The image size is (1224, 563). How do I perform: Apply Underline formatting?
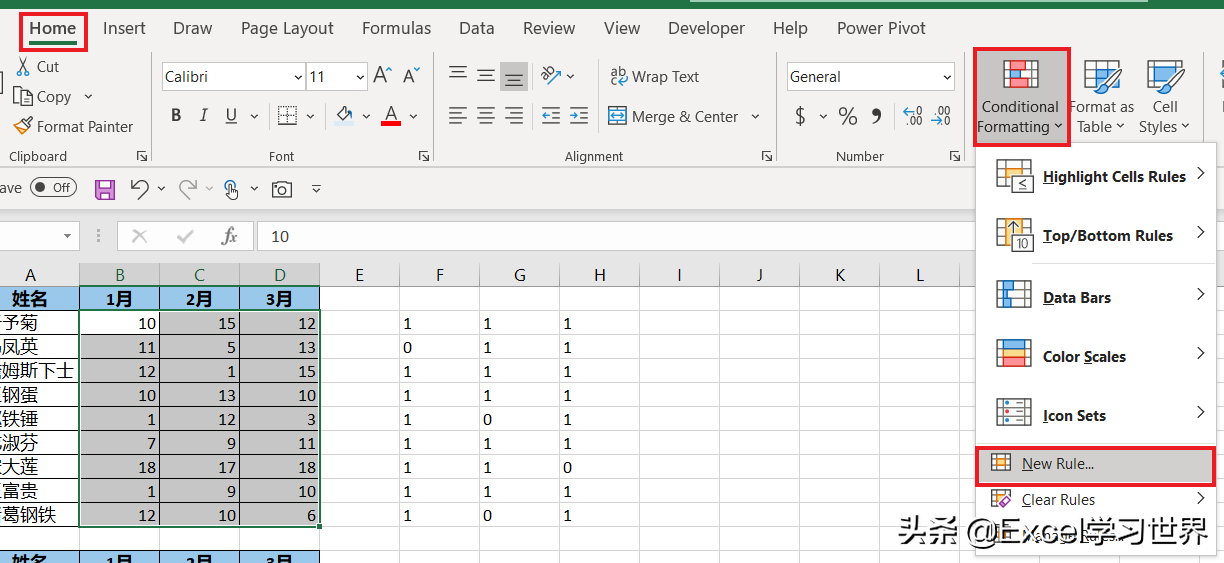point(231,116)
